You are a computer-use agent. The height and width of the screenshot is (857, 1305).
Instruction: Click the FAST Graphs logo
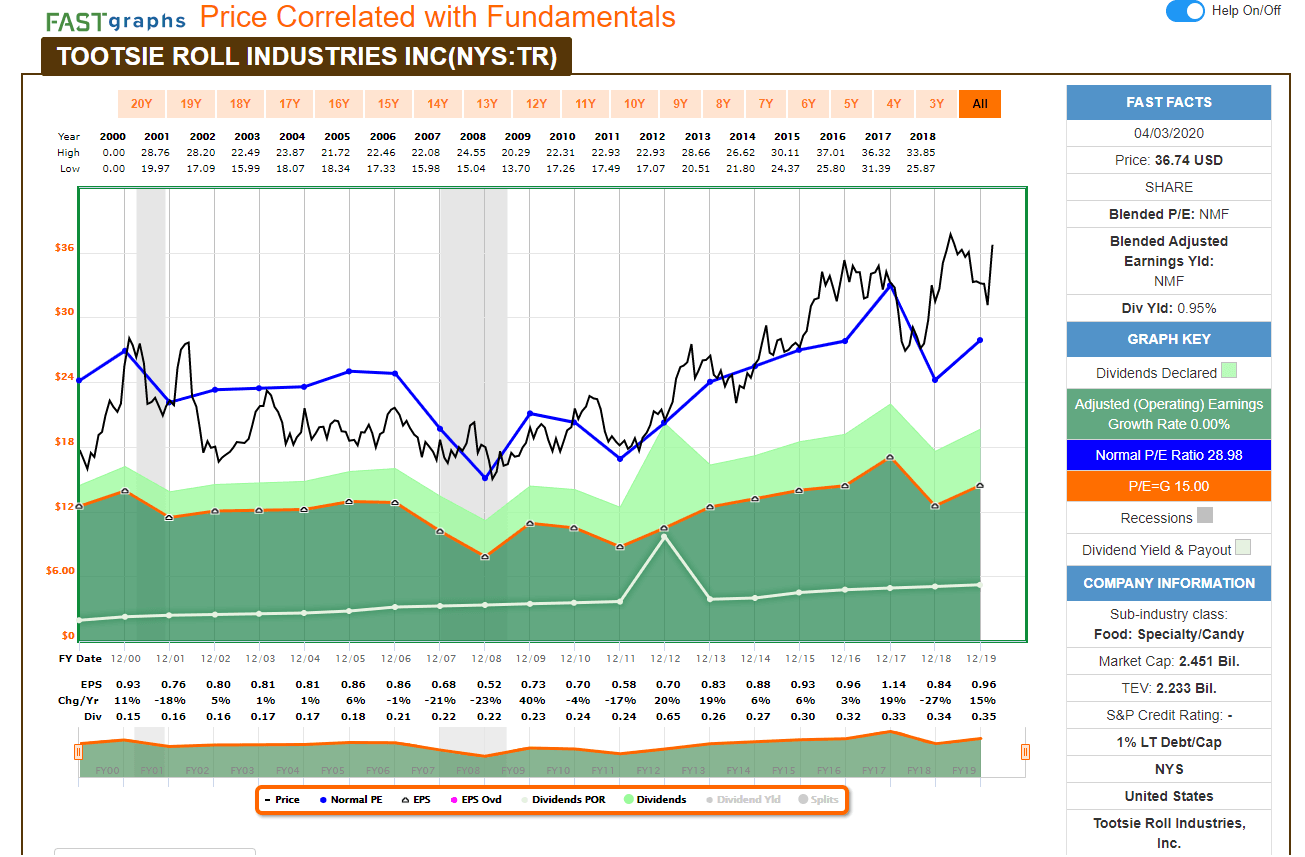pyautogui.click(x=115, y=20)
